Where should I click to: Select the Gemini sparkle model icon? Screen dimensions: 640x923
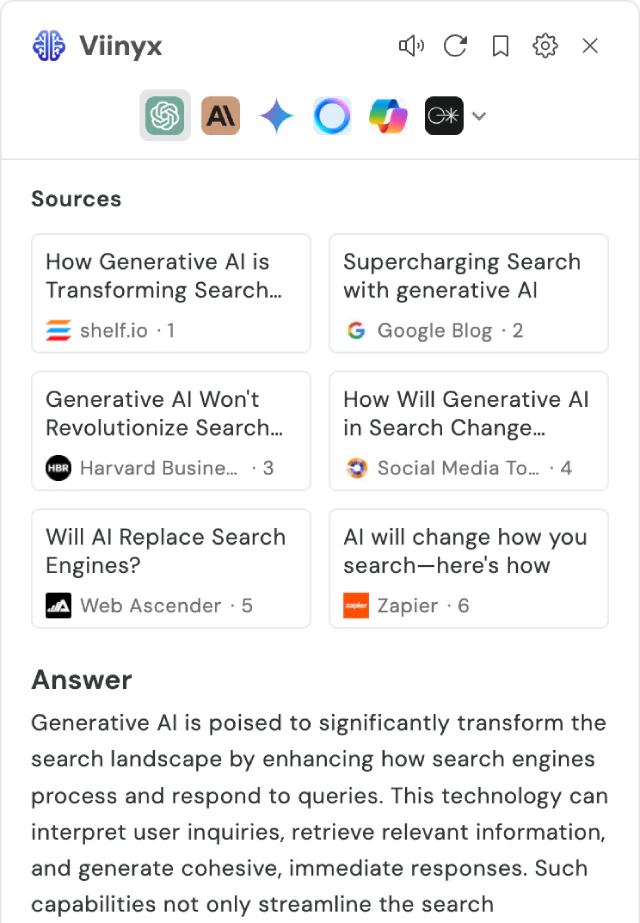pos(276,116)
